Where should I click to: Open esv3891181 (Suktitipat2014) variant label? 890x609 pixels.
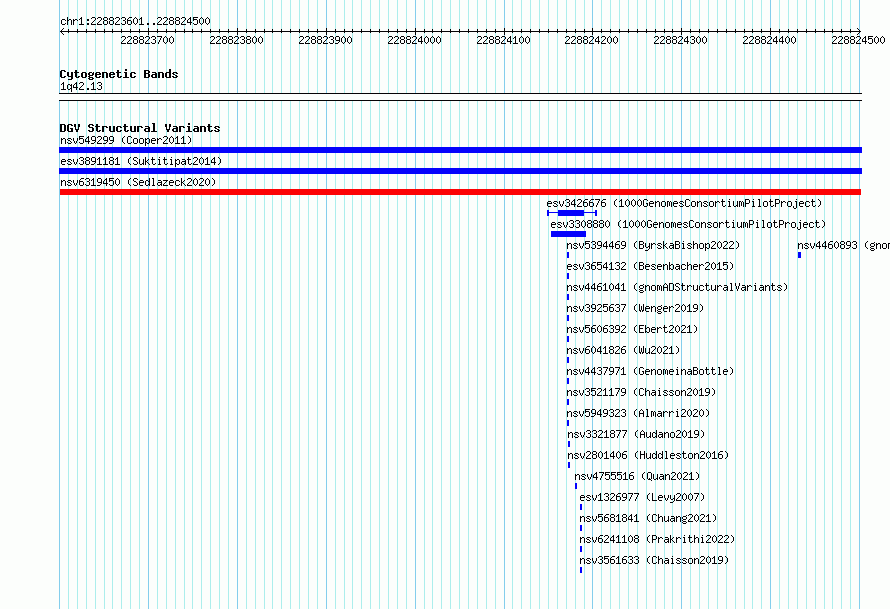141,161
